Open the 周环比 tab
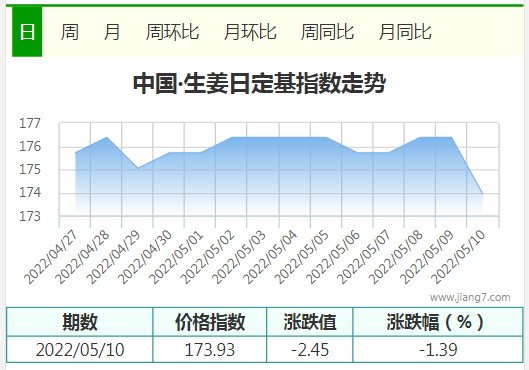 [x=172, y=32]
